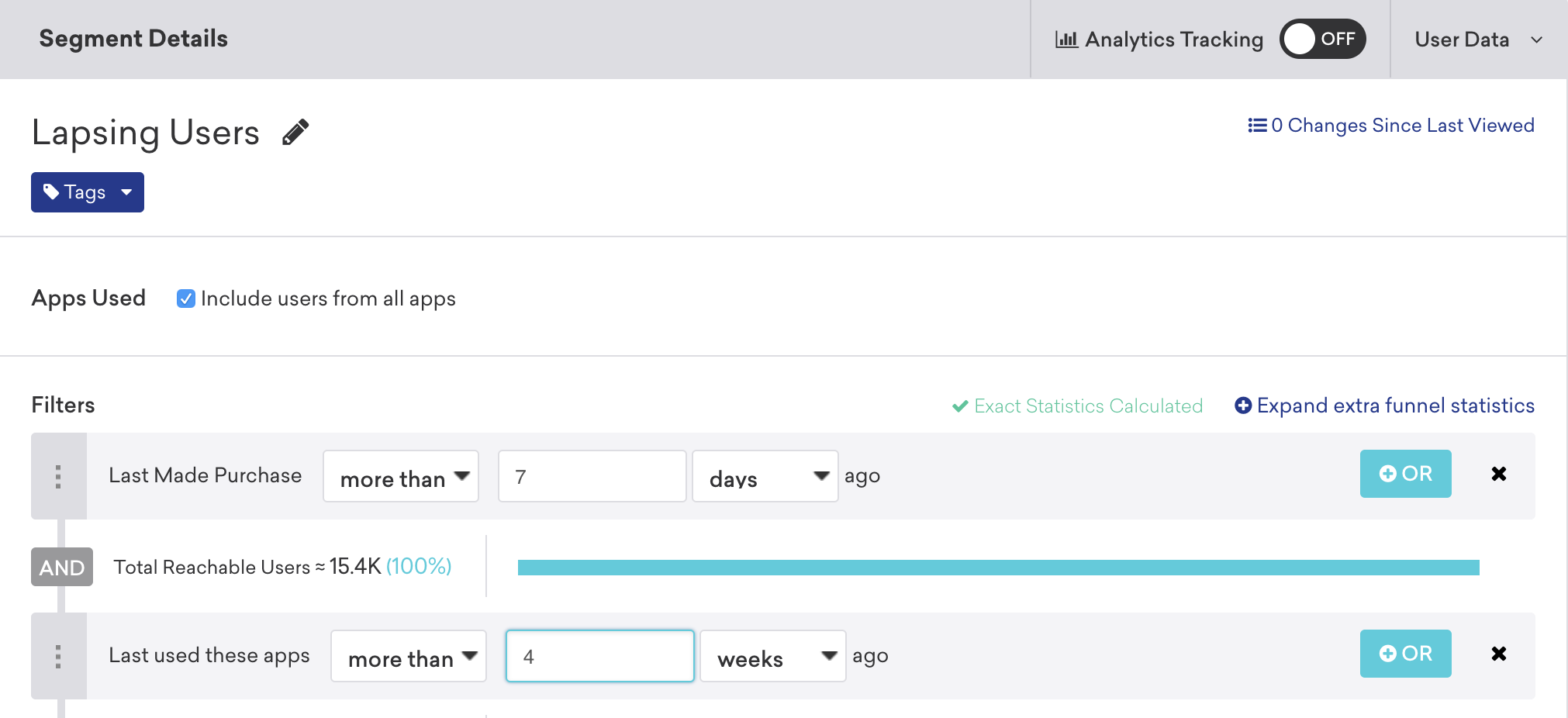Viewport: 1568px width, 718px height.
Task: Click the 15.4K (100%) reachable users value
Action: coord(390,566)
